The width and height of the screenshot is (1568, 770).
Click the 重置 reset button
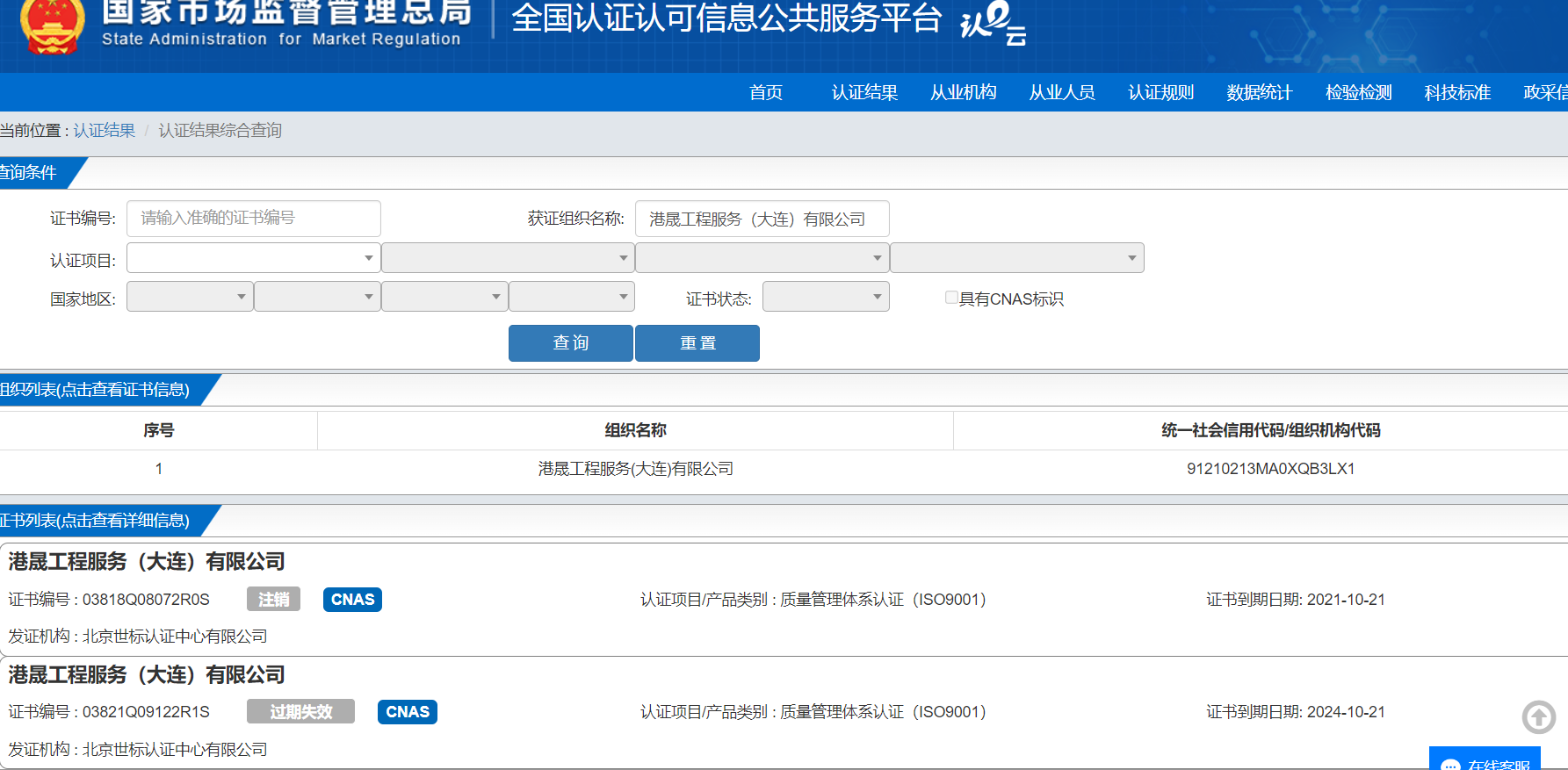[x=697, y=343]
